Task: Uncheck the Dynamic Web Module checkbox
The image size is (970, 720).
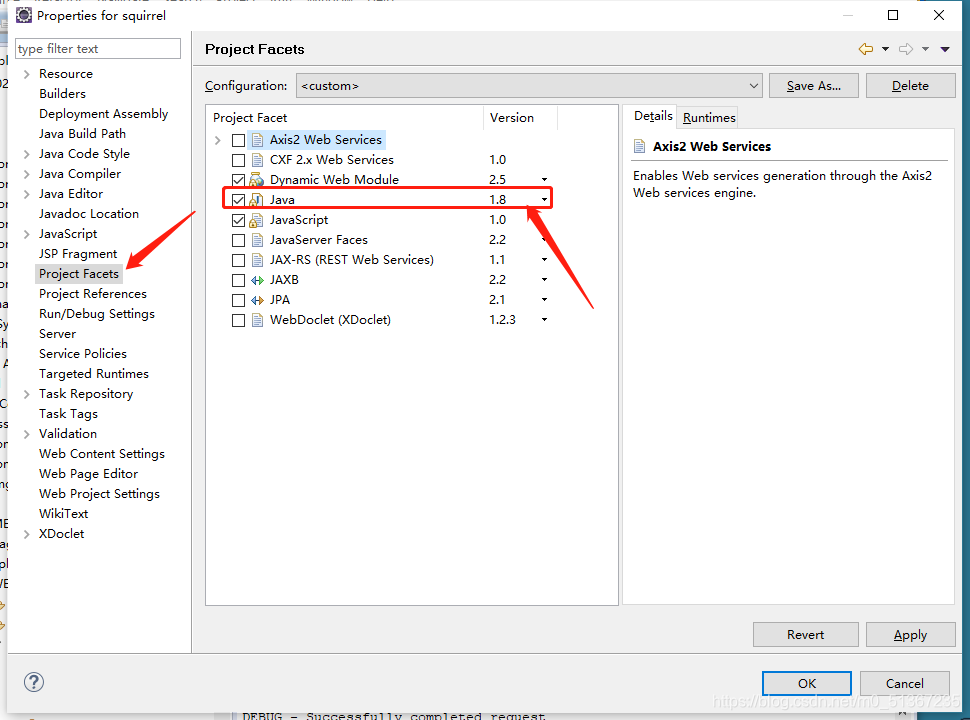Action: (238, 180)
